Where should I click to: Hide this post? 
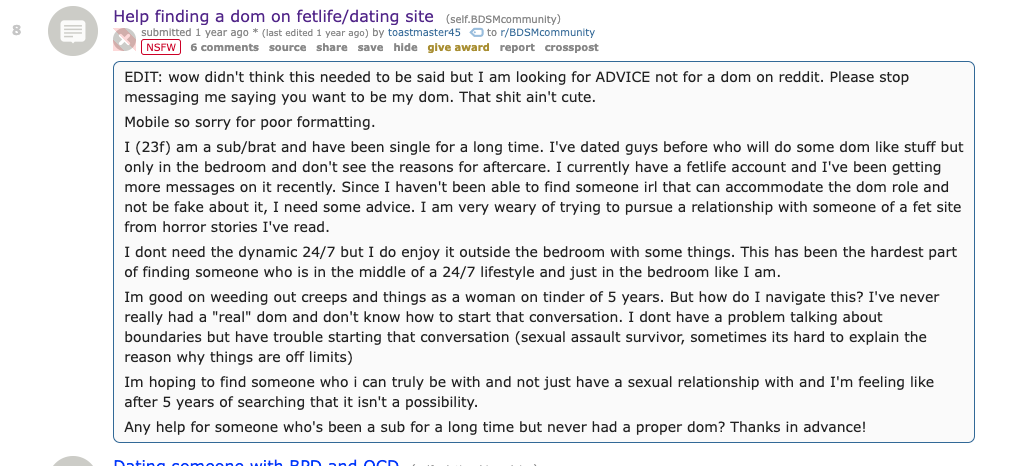click(x=405, y=47)
